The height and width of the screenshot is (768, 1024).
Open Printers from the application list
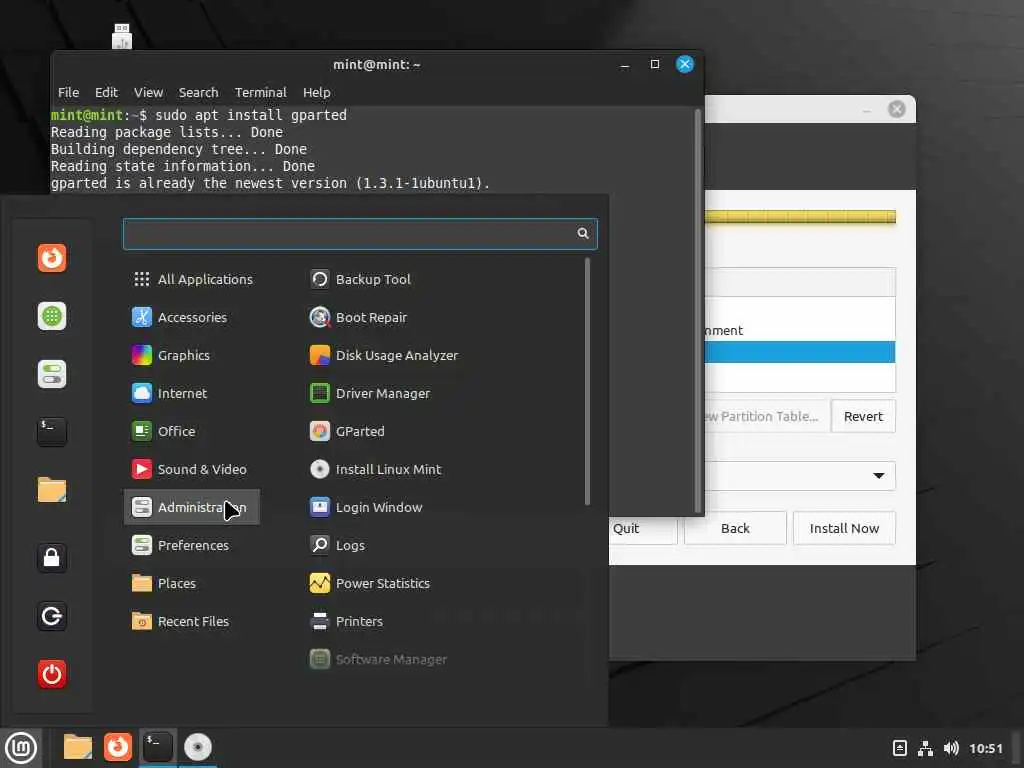click(x=346, y=620)
